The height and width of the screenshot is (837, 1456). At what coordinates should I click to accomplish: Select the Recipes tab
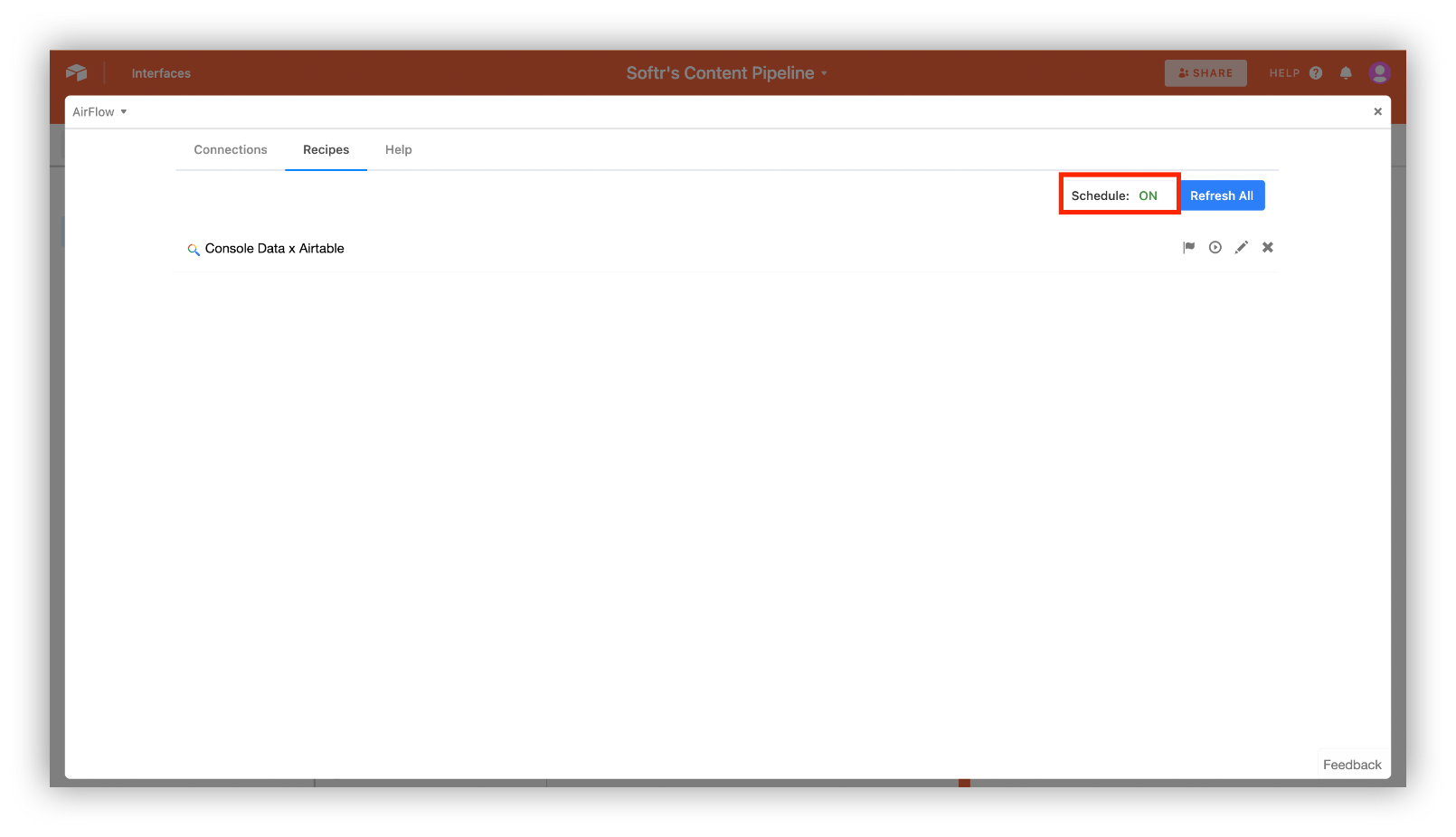click(326, 150)
